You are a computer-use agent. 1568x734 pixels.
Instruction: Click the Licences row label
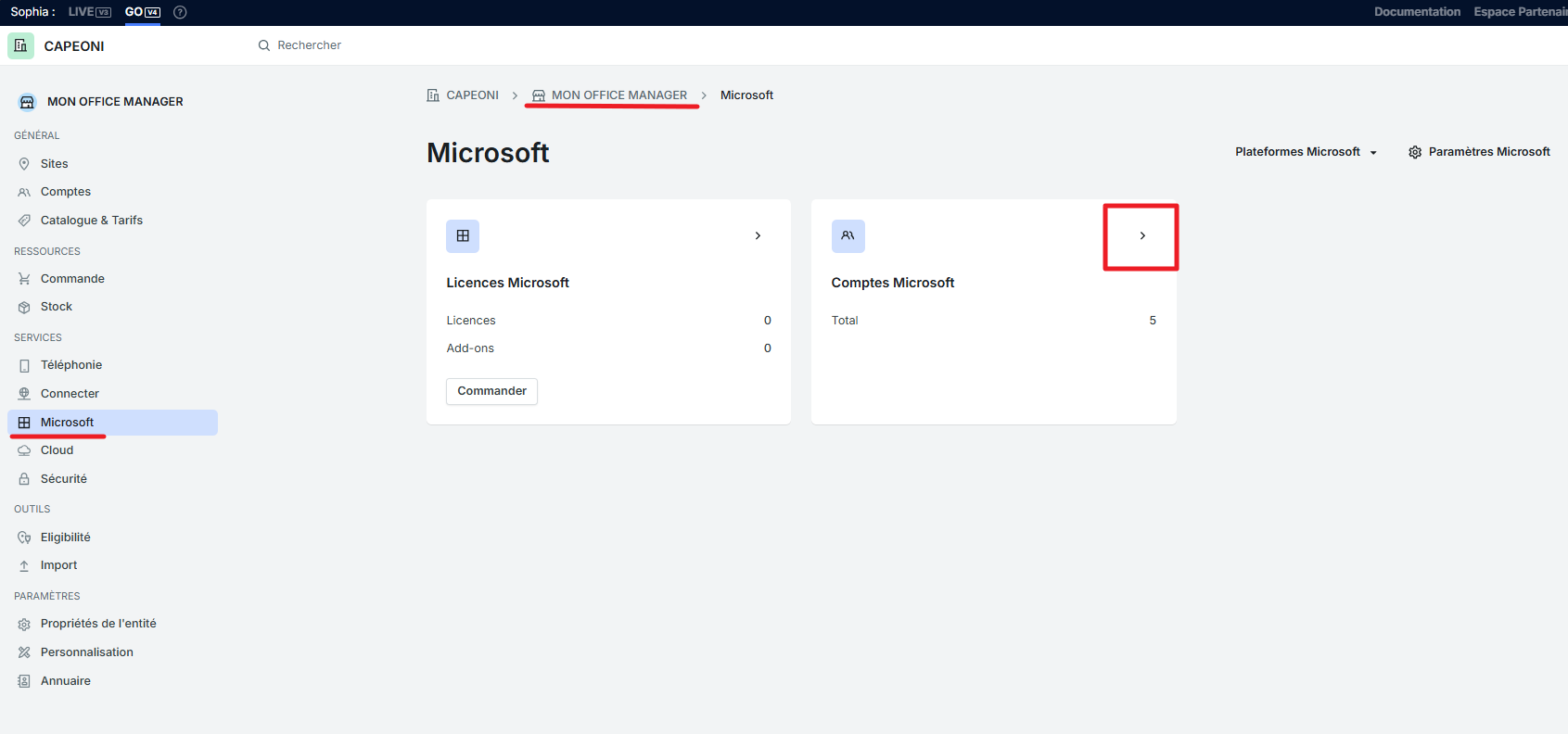pyautogui.click(x=471, y=321)
